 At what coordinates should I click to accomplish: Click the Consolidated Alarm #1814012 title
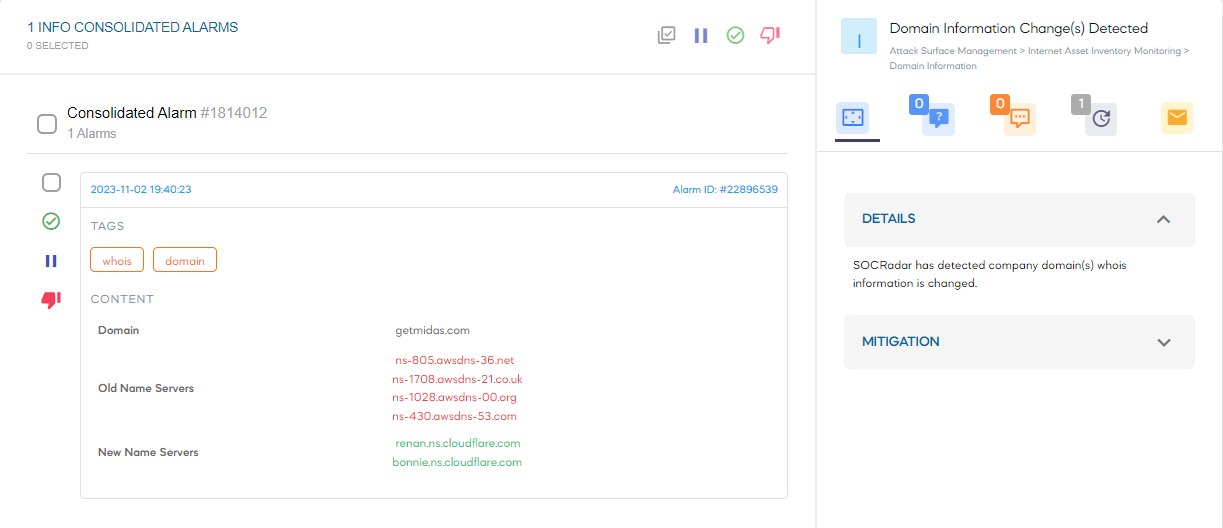pyautogui.click(x=167, y=113)
